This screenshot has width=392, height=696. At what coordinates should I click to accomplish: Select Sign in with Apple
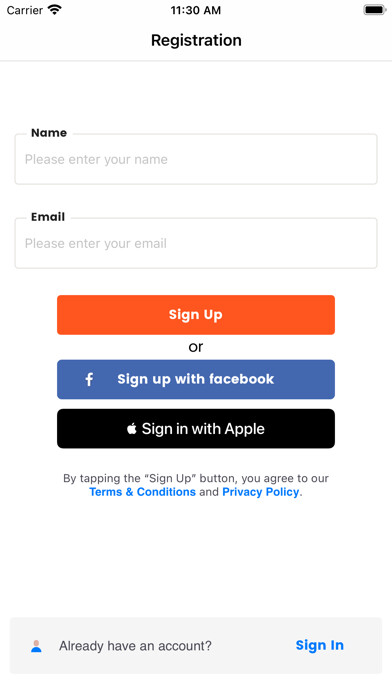tap(196, 429)
